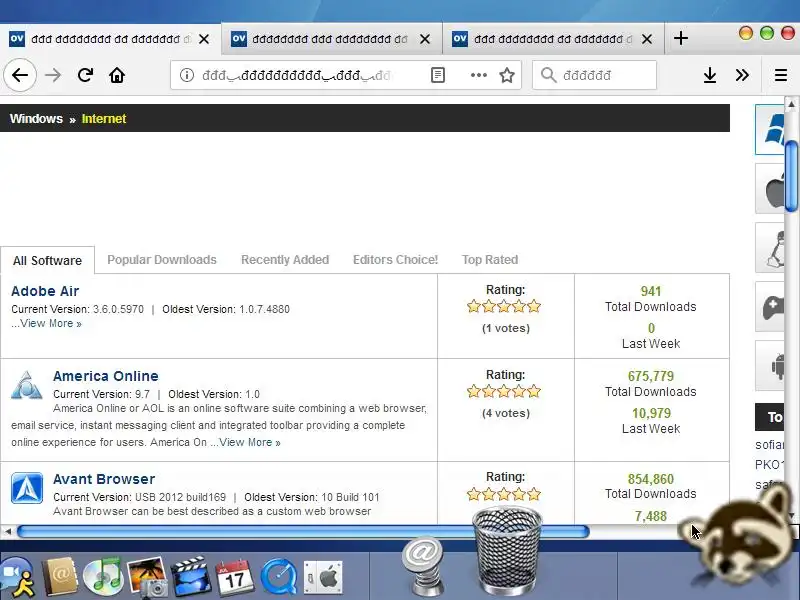Open the Top Rated tab
Viewport: 800px width, 600px height.
pyautogui.click(x=490, y=260)
